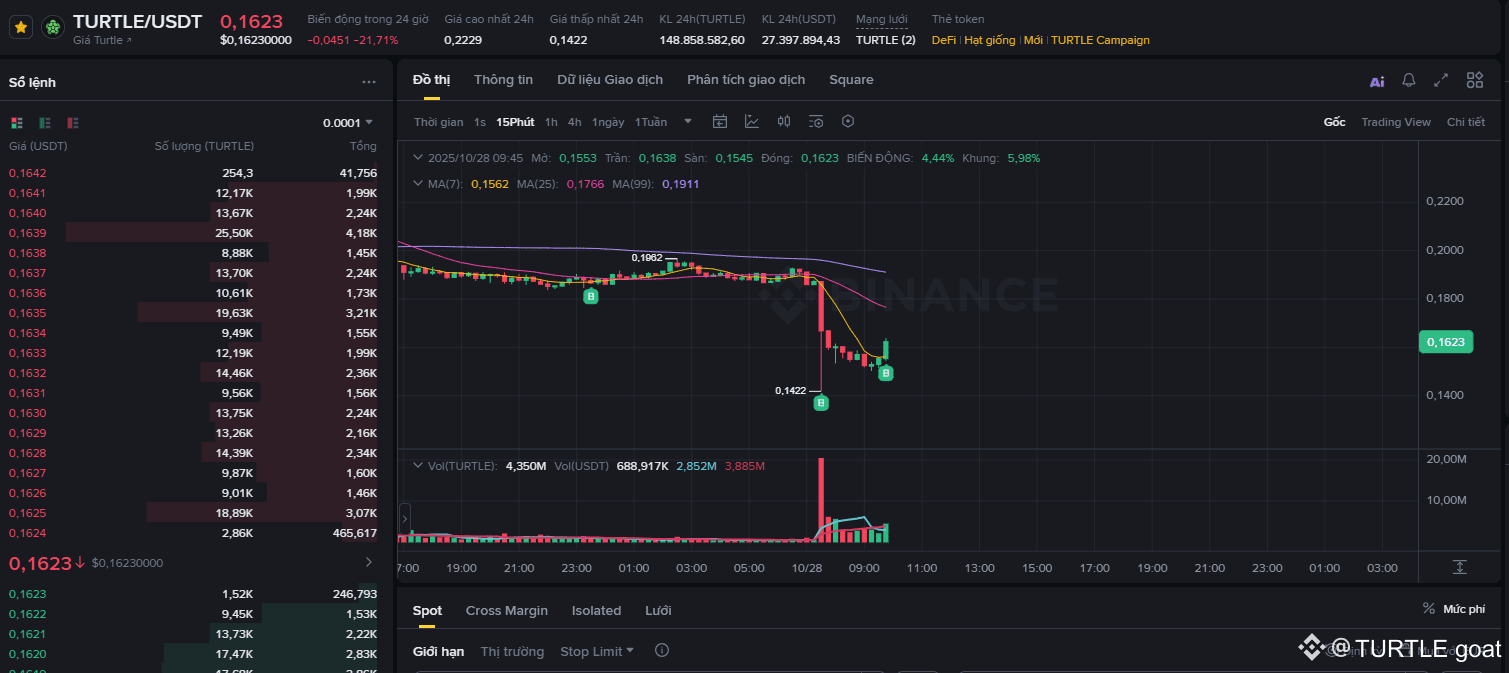This screenshot has height=673, width=1509.
Task: Open technical indicators chart icon
Action: (x=752, y=122)
